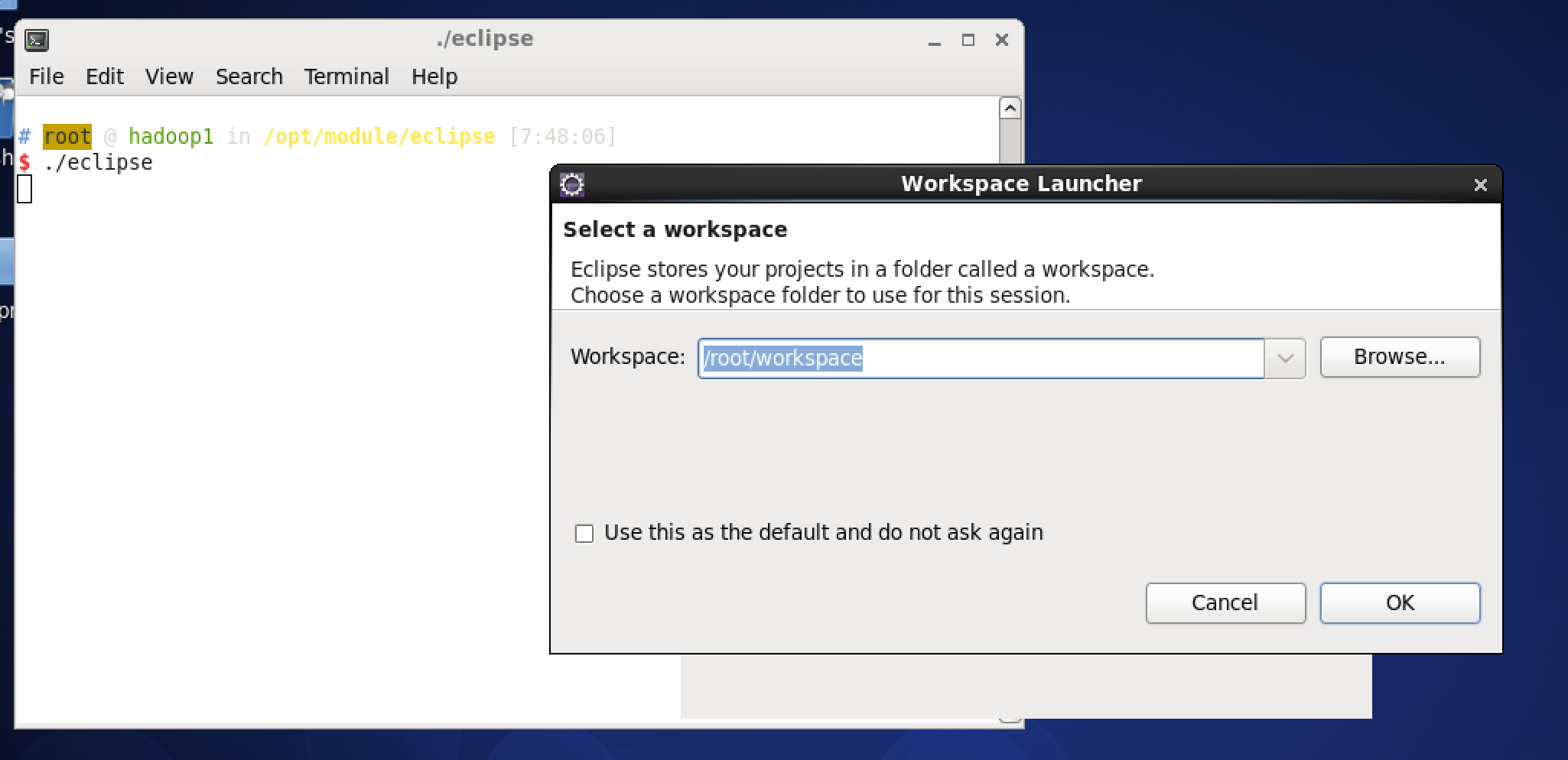
Task: Click the Eclipse icon in Workspace Launcher title
Action: point(572,184)
